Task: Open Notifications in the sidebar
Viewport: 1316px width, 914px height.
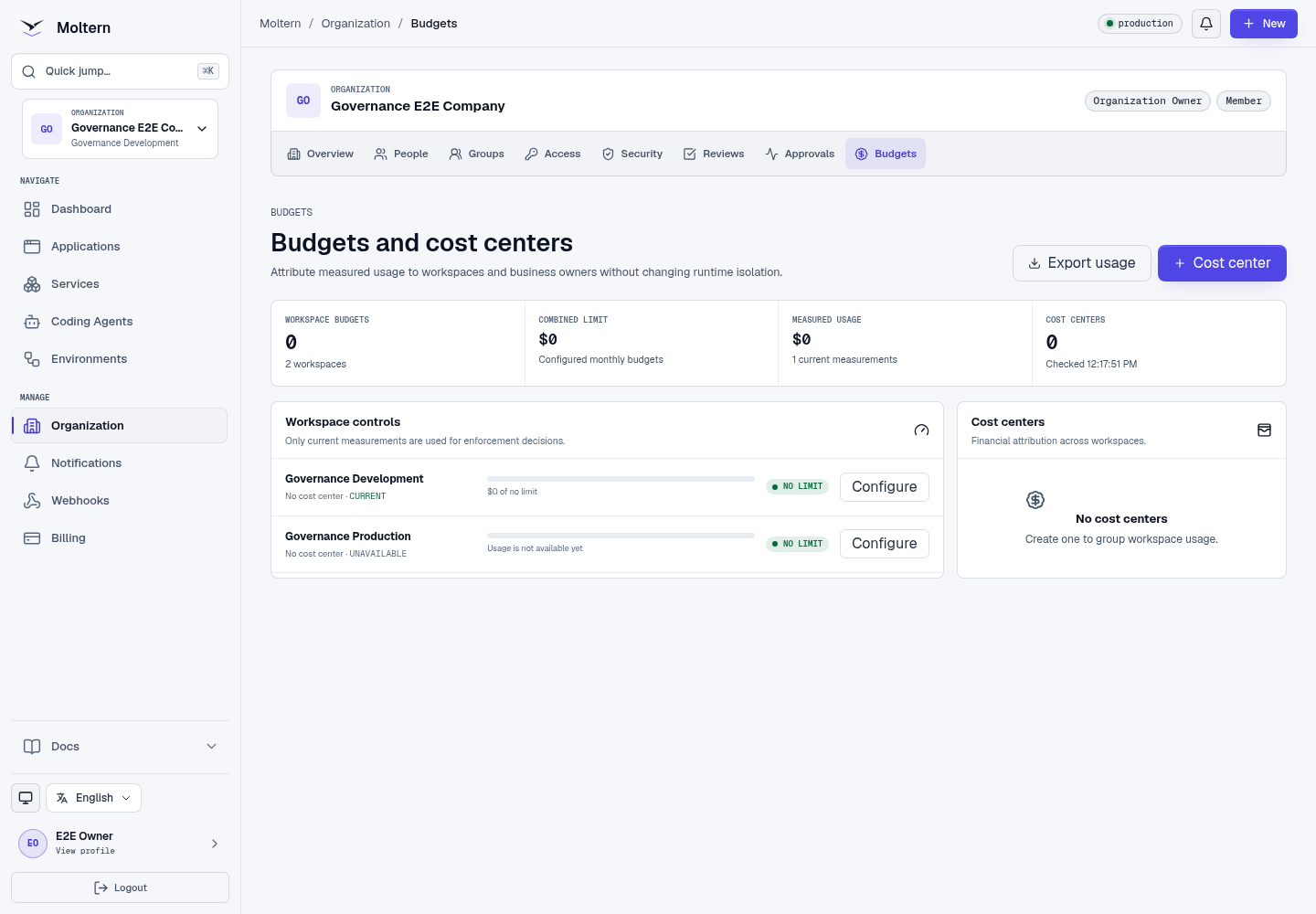Action: point(120,463)
